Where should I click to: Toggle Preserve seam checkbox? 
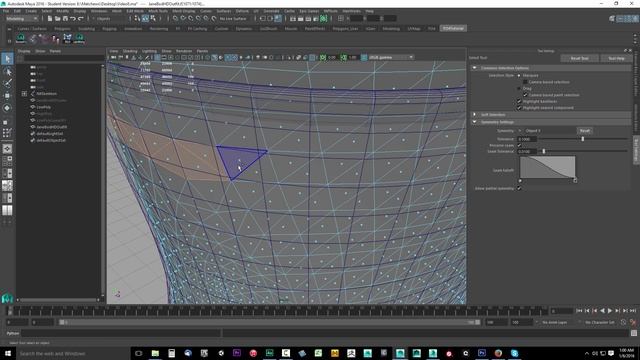click(x=519, y=145)
